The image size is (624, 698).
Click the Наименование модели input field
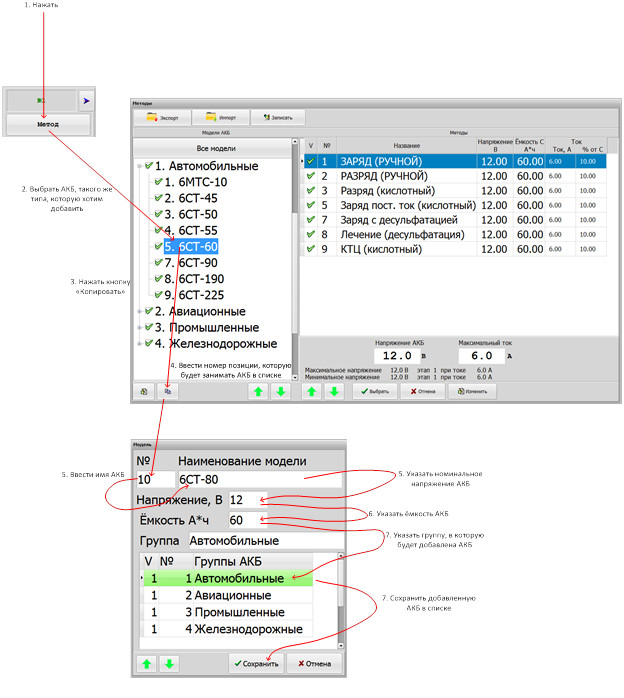[257, 480]
